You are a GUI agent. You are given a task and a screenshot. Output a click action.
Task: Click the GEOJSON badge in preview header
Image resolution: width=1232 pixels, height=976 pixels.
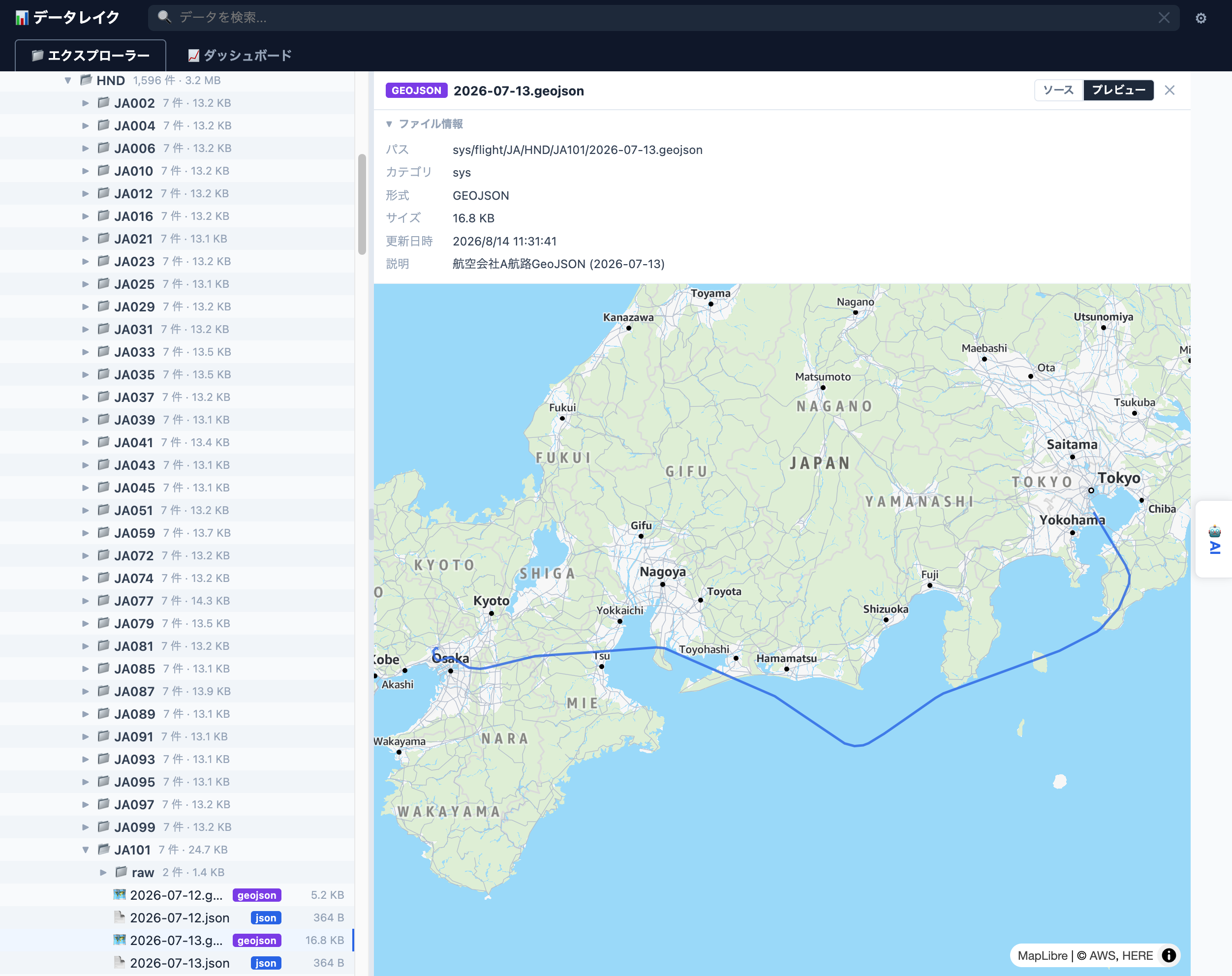(x=416, y=91)
